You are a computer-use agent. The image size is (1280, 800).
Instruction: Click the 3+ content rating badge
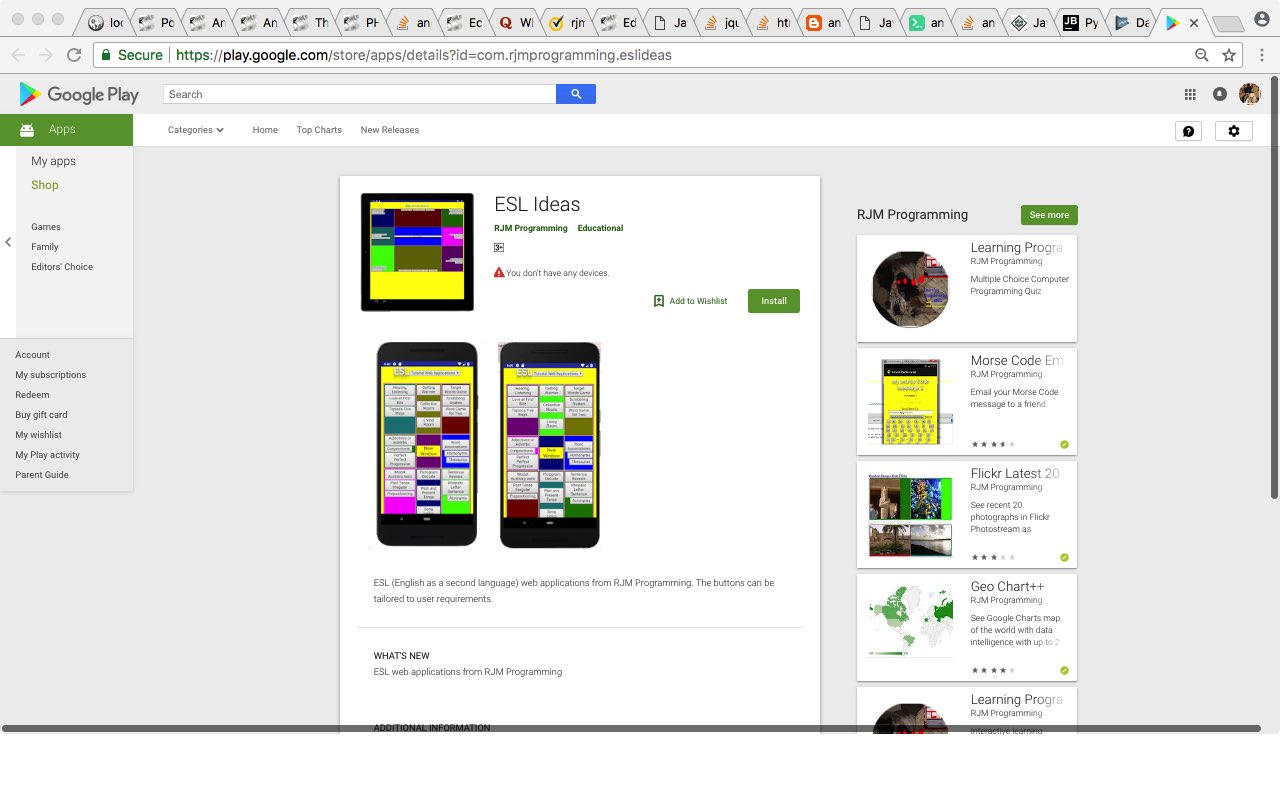[499, 247]
